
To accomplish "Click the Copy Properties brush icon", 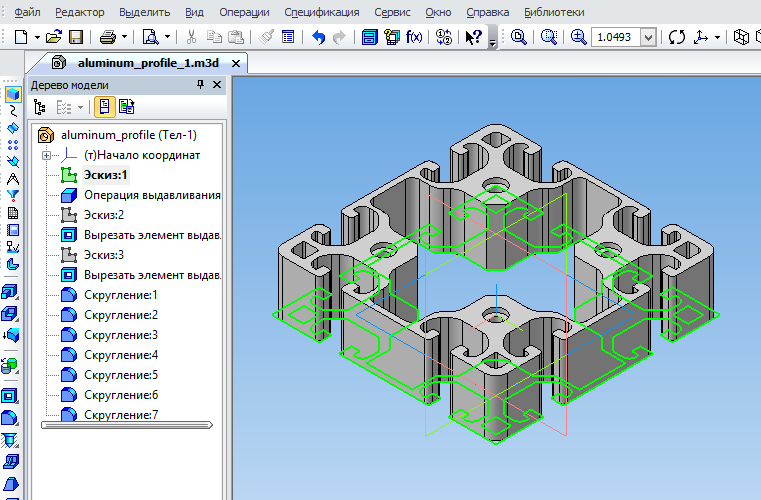I will coord(266,37).
